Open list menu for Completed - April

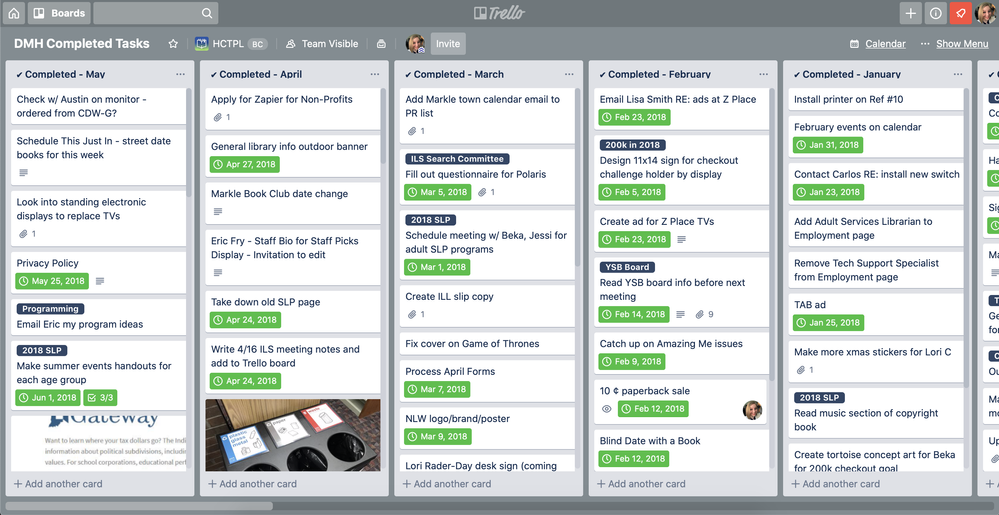[x=375, y=74]
